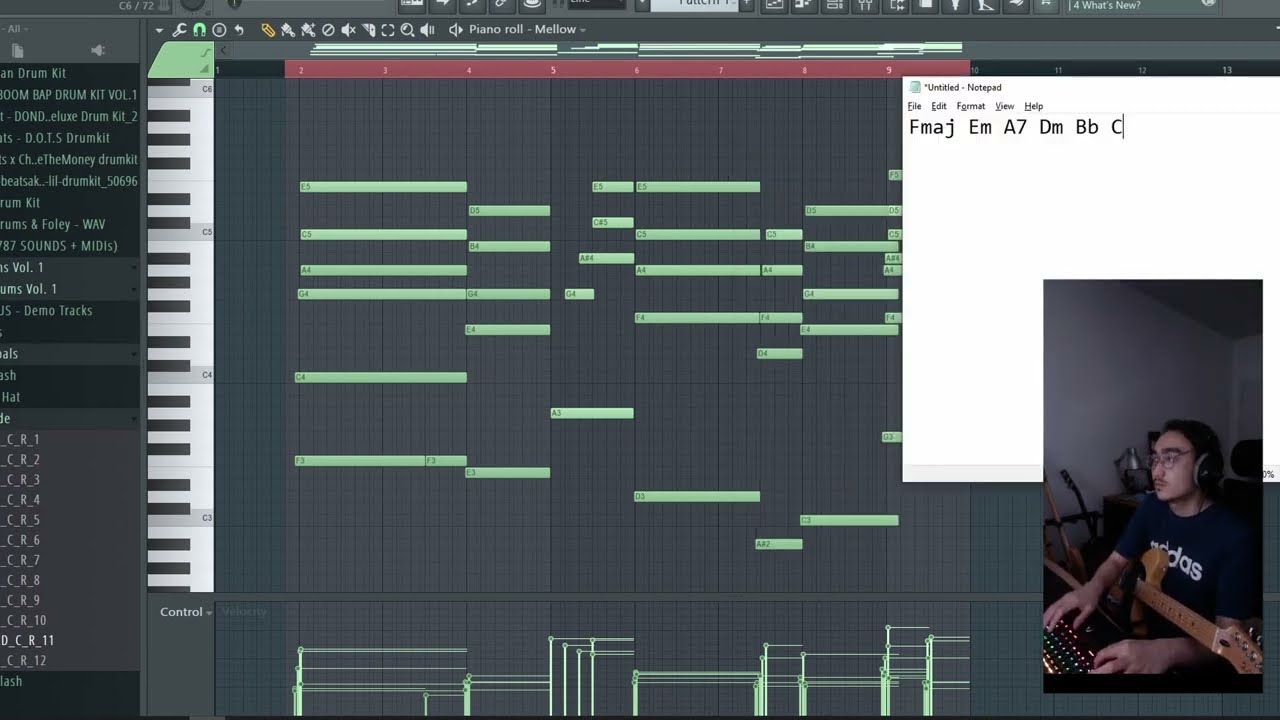Click the C4 piano key
The image size is (1280, 720).
[x=180, y=376]
